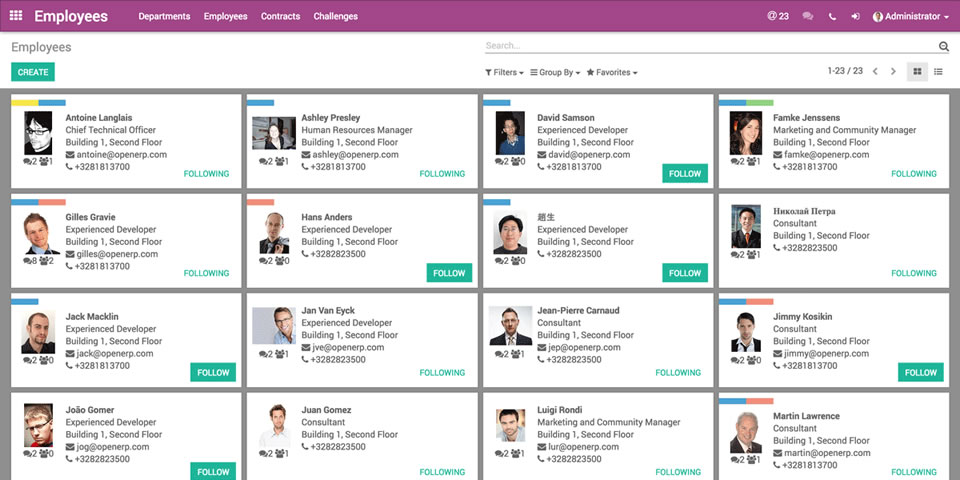The width and height of the screenshot is (960, 480).
Task: Click the search magnifier icon
Action: click(x=943, y=46)
